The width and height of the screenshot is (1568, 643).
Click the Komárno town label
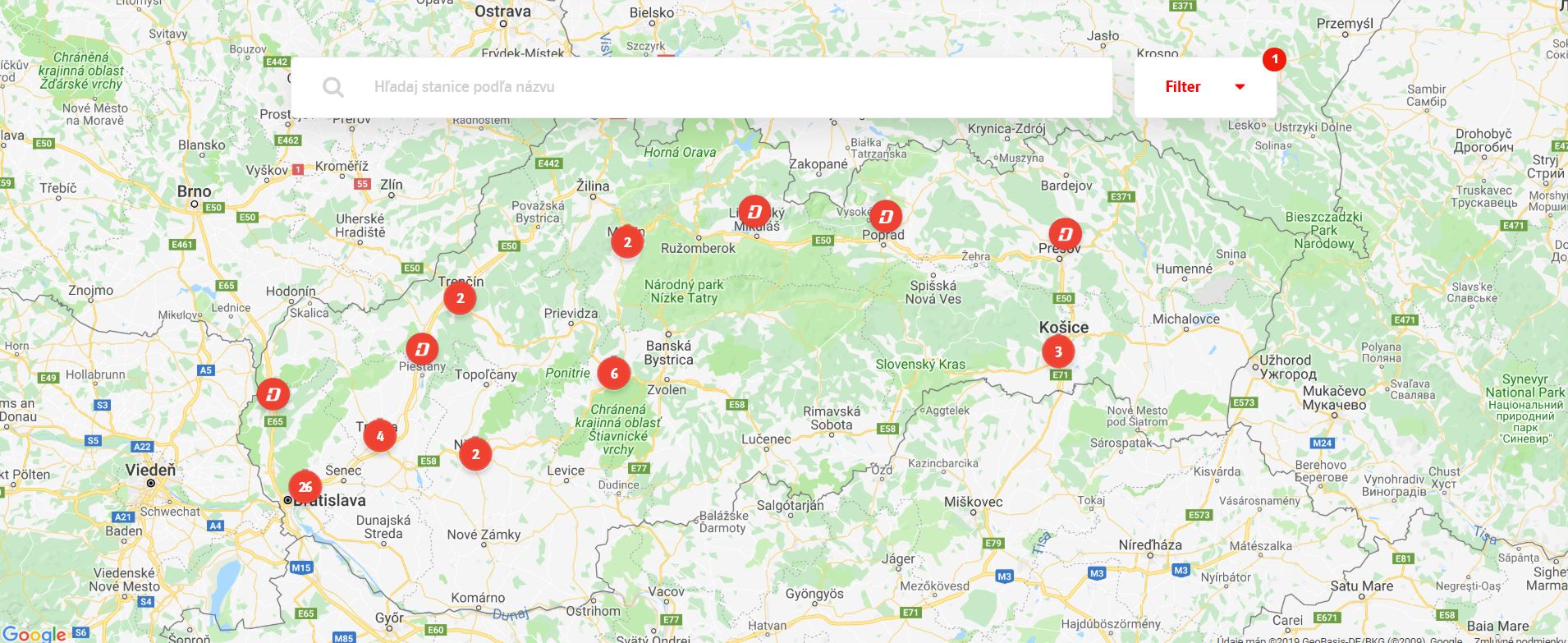click(478, 598)
